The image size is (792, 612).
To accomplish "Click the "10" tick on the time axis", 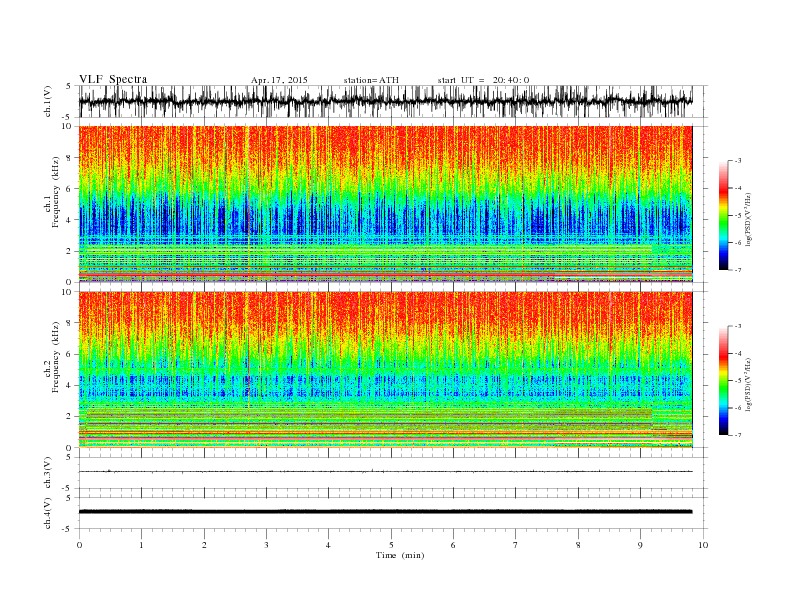I will (703, 545).
